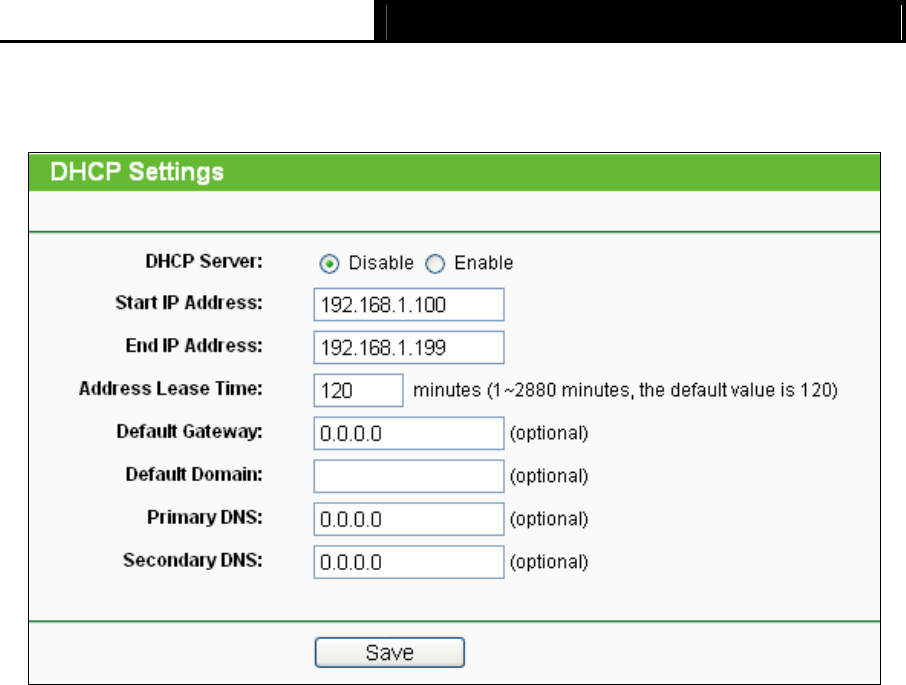Focus the Address Lease Time field
906x685 pixels.
coord(358,390)
